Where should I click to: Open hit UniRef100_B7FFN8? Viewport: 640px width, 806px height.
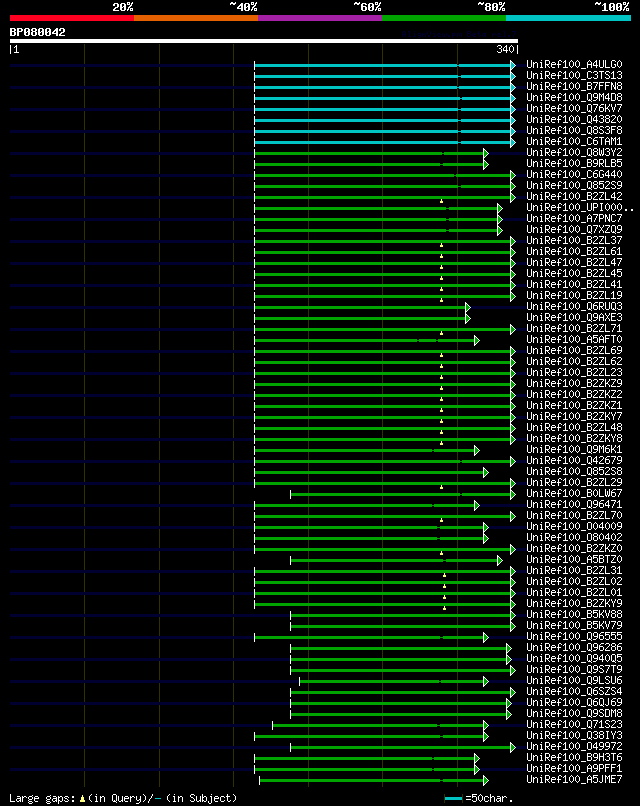coord(574,86)
